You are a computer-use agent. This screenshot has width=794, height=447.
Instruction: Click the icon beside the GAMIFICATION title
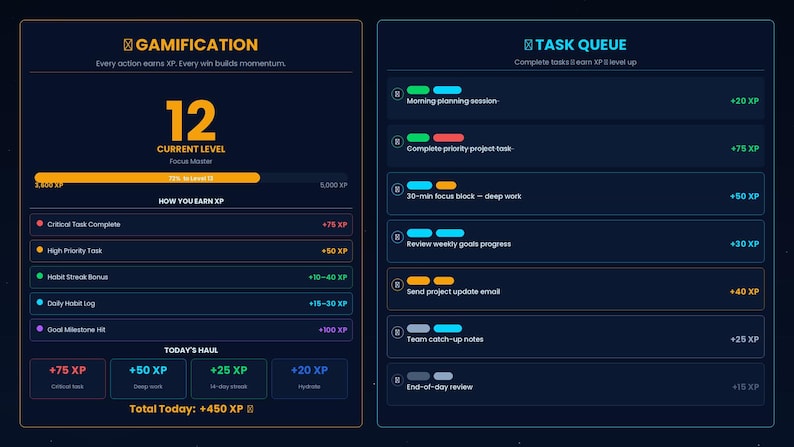(x=128, y=45)
